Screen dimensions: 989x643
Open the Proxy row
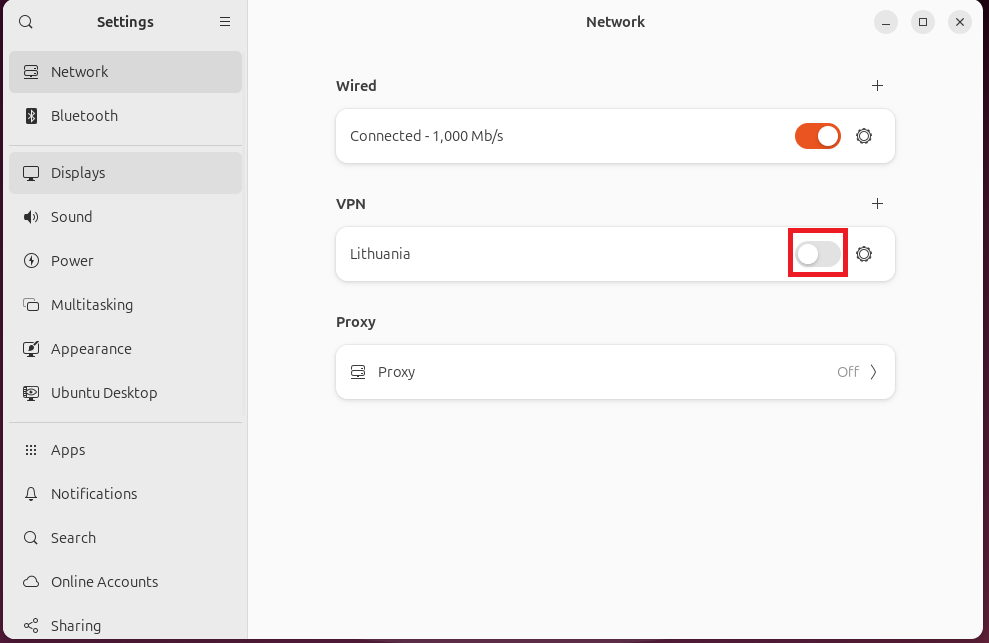(x=614, y=372)
